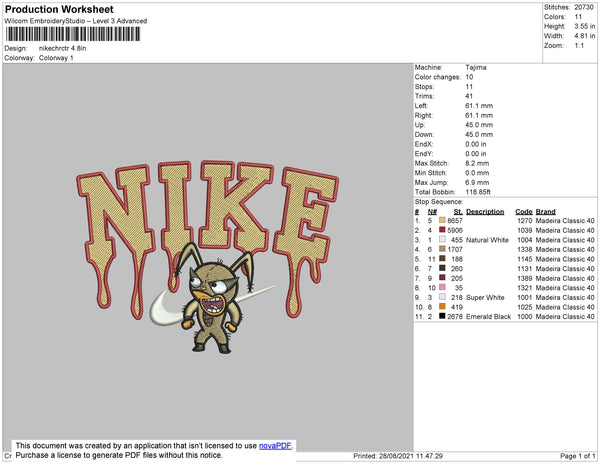The height and width of the screenshot is (464, 600).
Task: Click the Natural White color swatch
Action: tap(442, 239)
